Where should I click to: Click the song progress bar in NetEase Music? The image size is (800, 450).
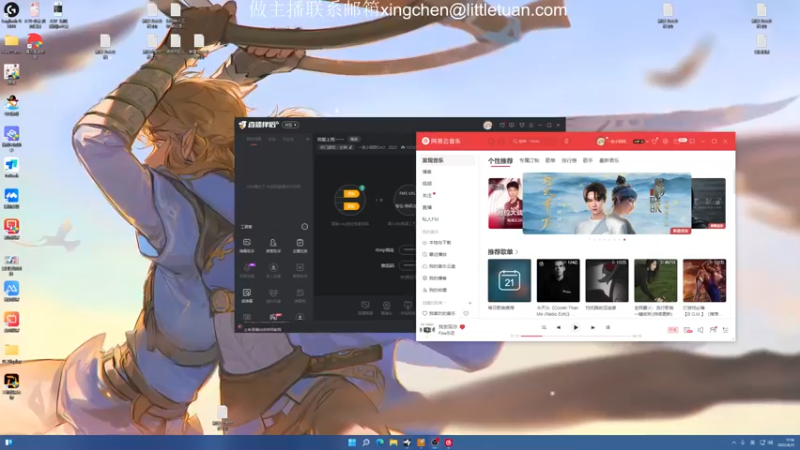pos(576,336)
